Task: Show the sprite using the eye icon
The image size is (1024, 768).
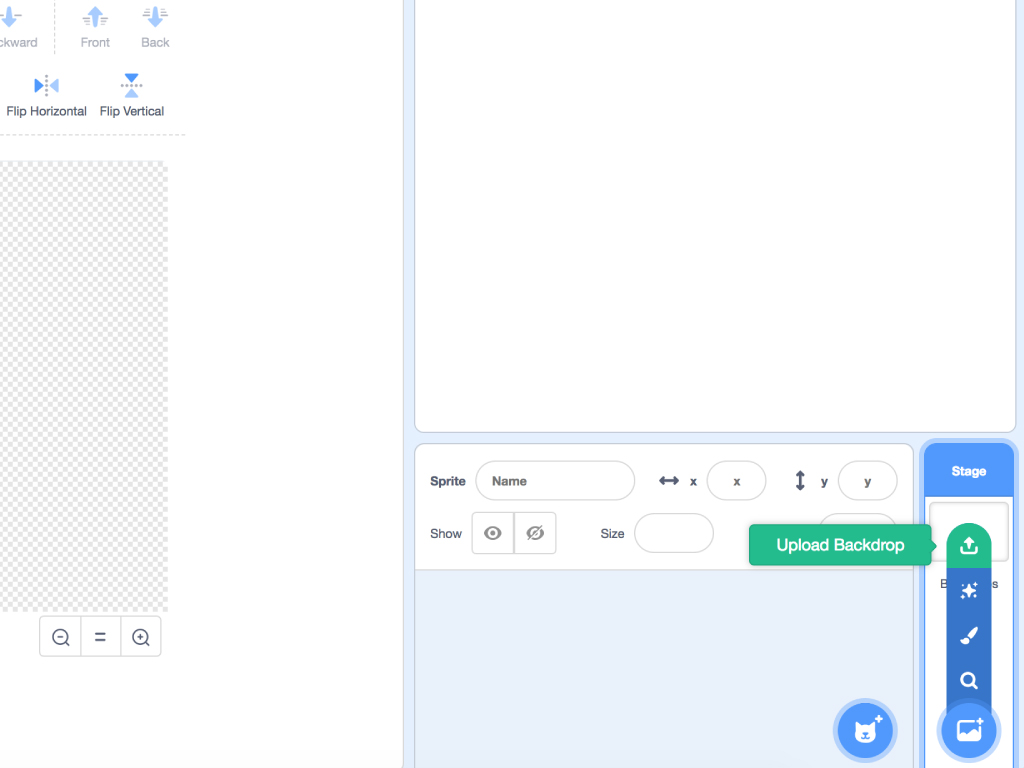Action: [x=493, y=534]
